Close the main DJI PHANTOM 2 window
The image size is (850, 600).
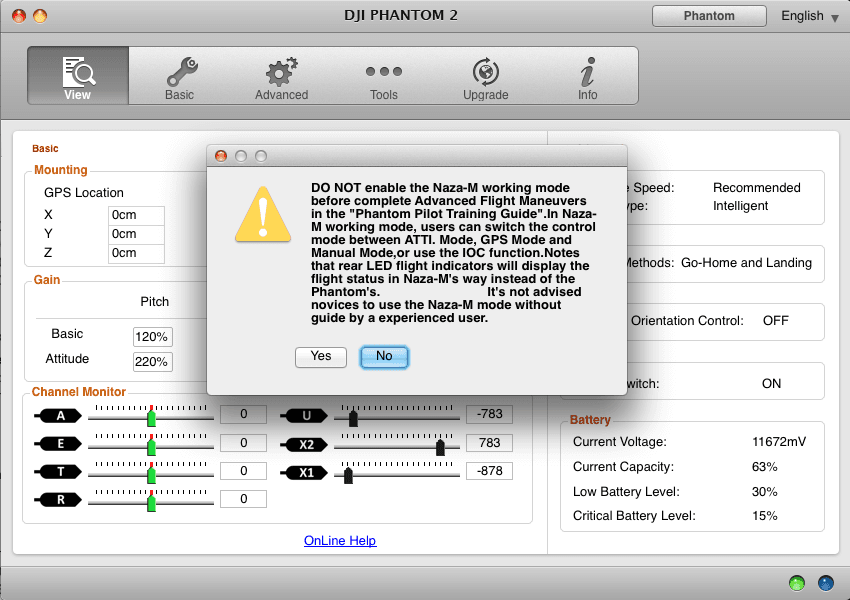point(19,16)
